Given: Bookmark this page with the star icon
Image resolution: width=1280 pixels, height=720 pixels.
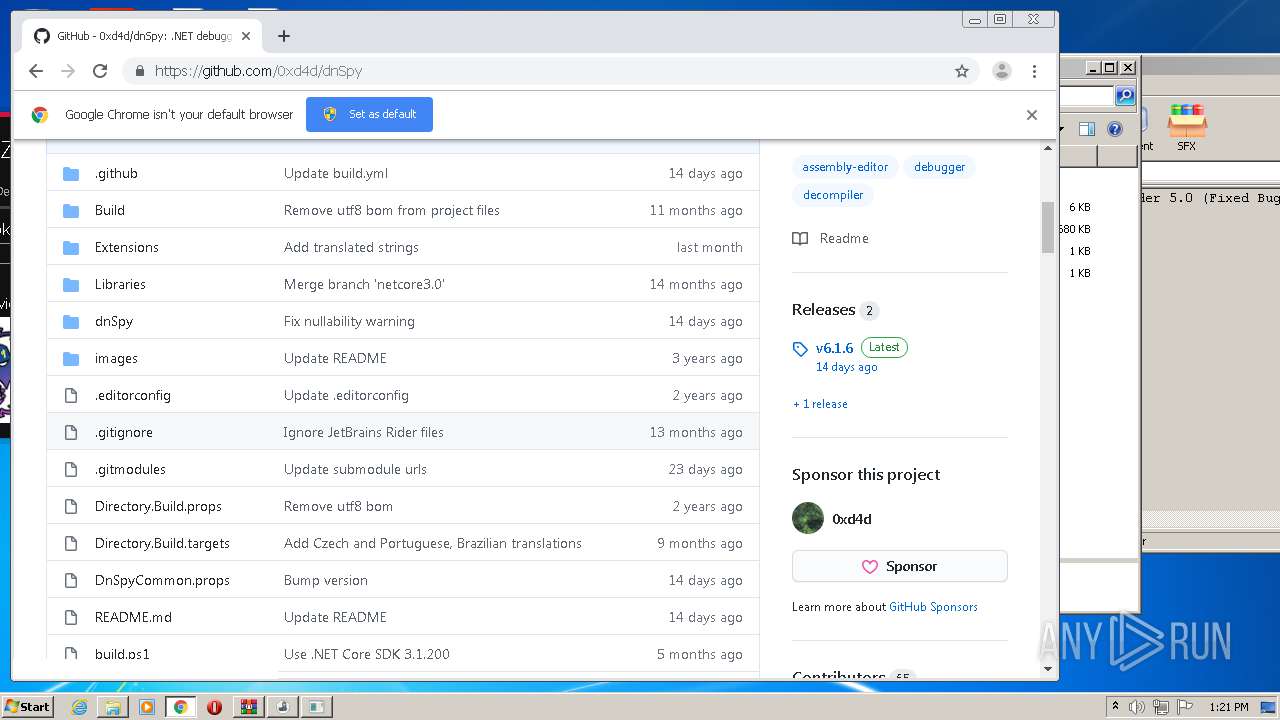Looking at the screenshot, I should click(x=962, y=71).
